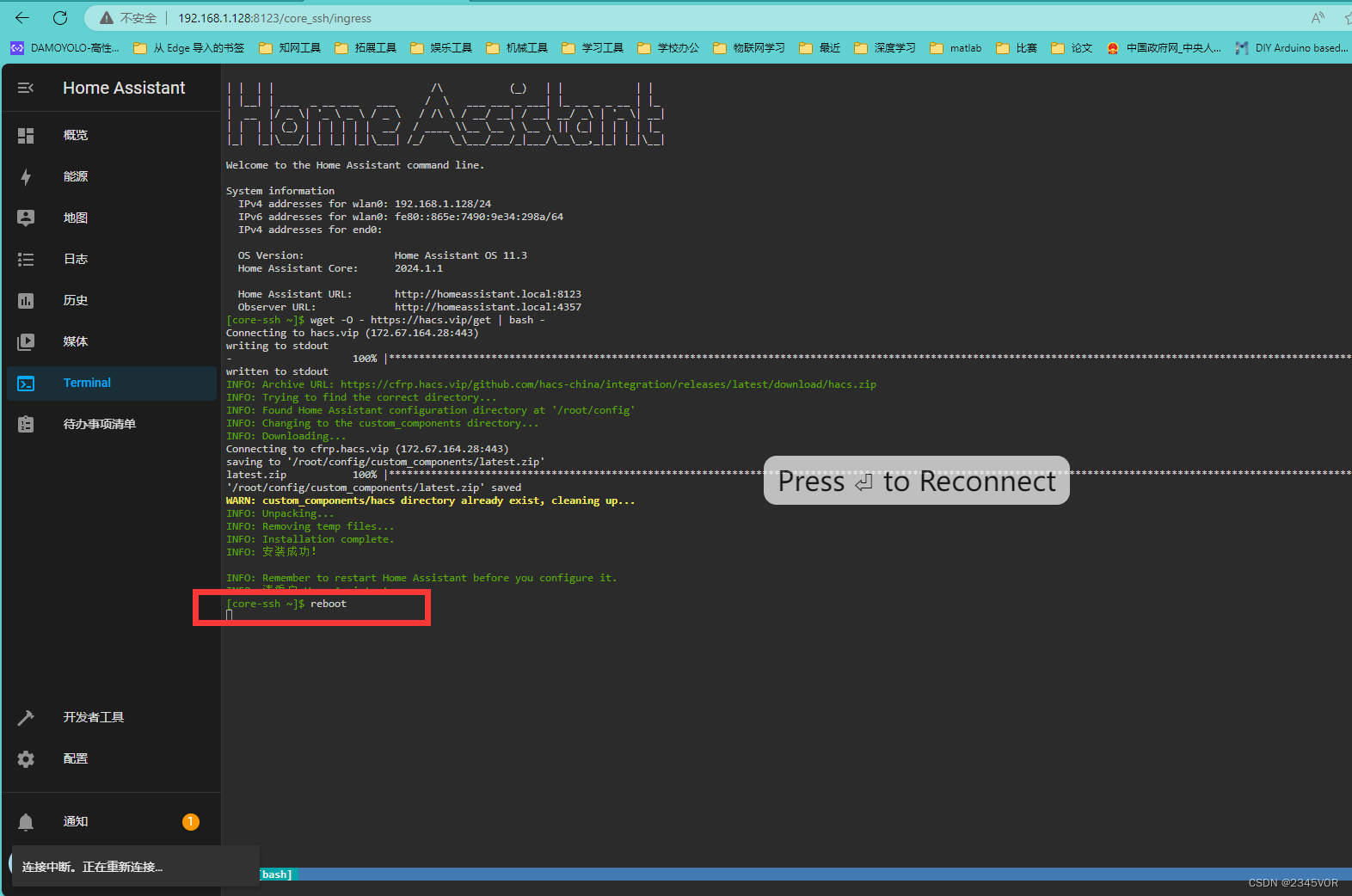The height and width of the screenshot is (896, 1352).
Task: Open the 概览 menu item
Action: (112, 135)
